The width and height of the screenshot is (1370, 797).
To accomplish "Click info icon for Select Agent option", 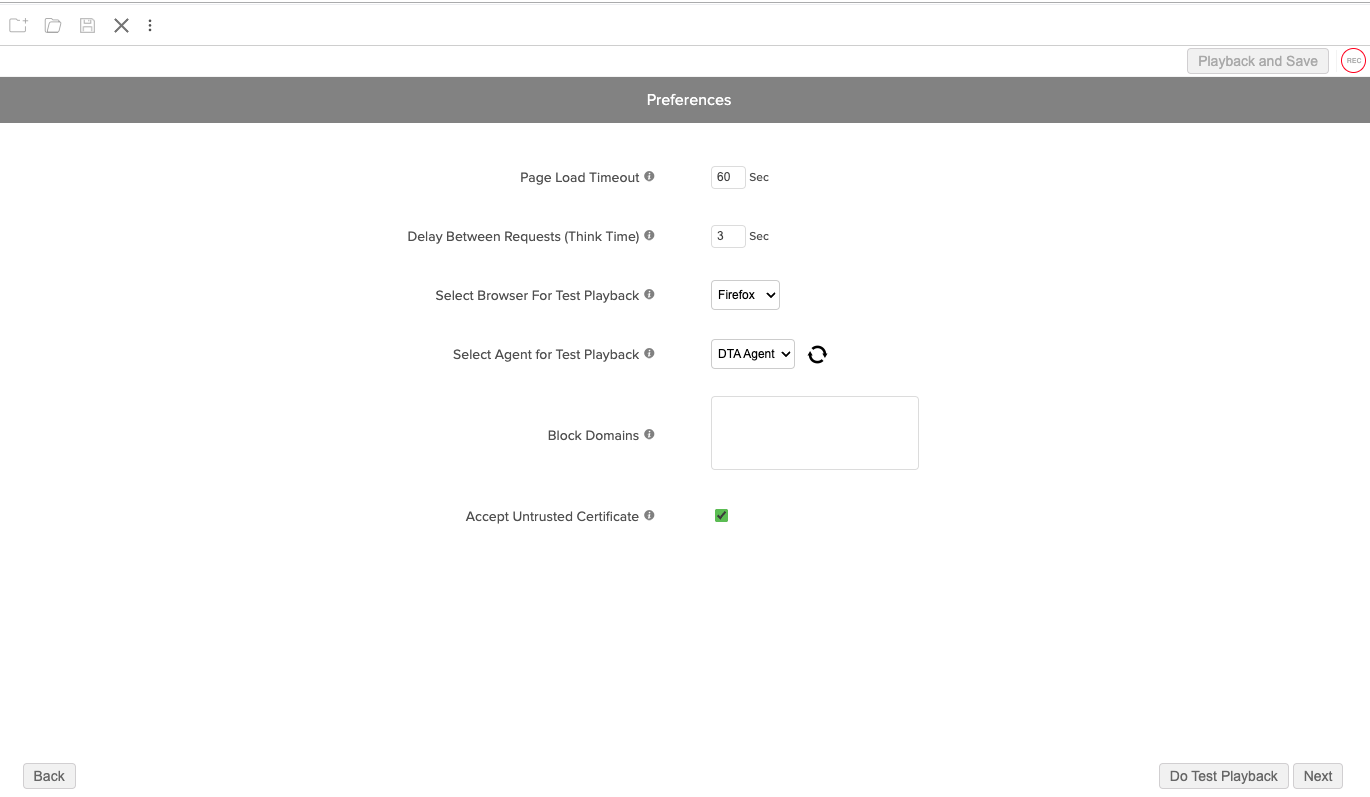I will (649, 354).
